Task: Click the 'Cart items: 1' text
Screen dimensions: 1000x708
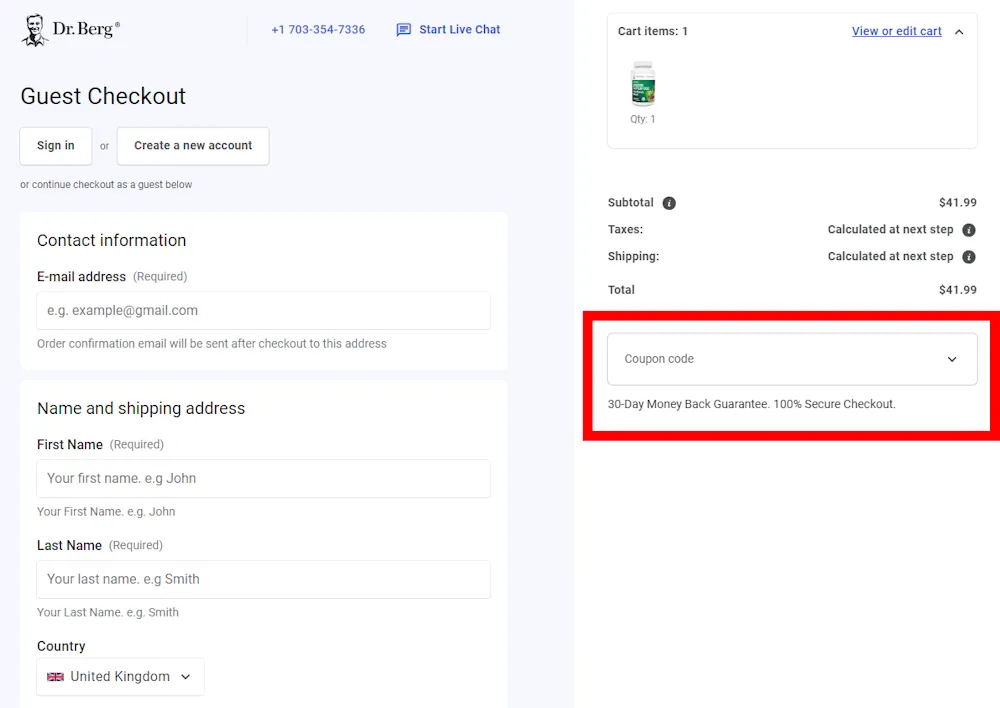Action: point(652,31)
